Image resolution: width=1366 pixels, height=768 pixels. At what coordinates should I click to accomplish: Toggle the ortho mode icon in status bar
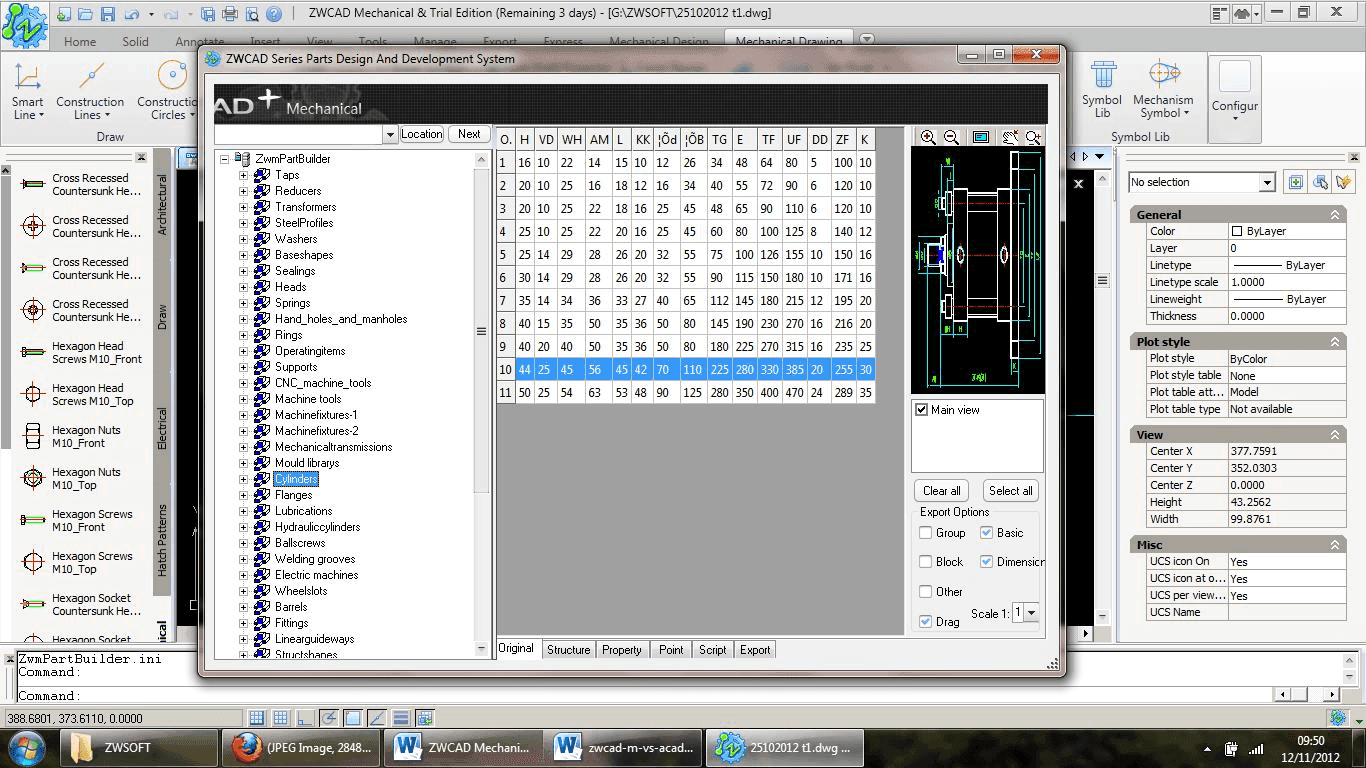coord(305,718)
